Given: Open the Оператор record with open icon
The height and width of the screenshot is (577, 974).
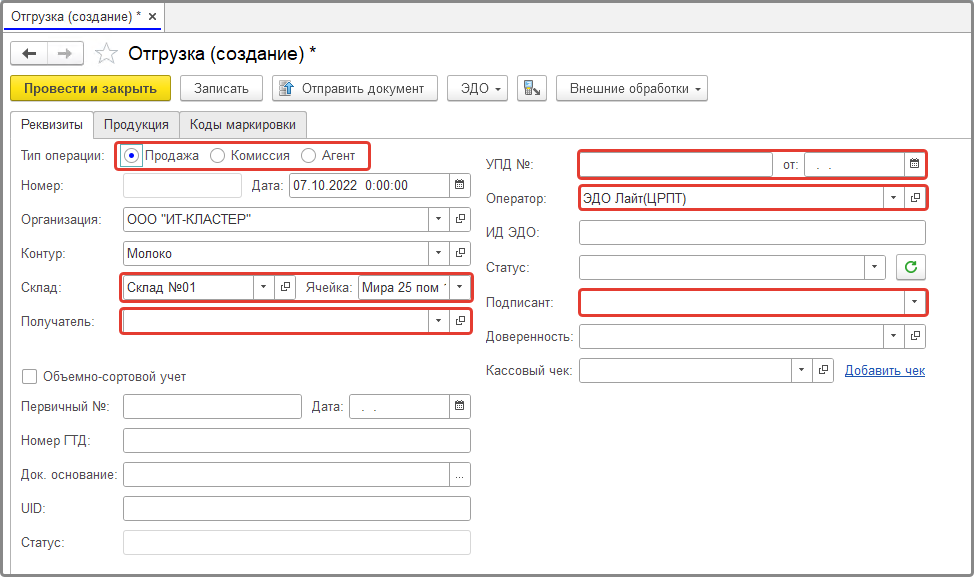Looking at the screenshot, I should tap(915, 198).
